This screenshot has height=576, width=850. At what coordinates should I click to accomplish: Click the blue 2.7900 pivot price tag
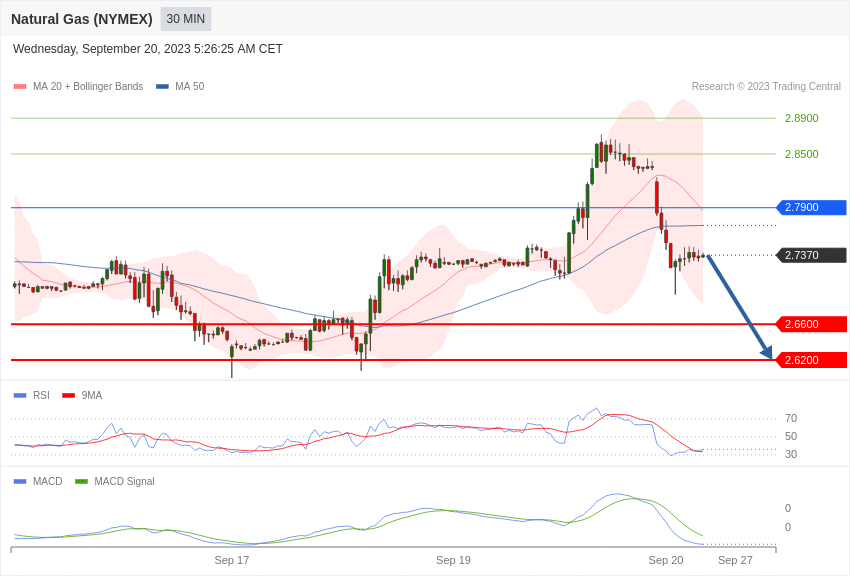811,207
